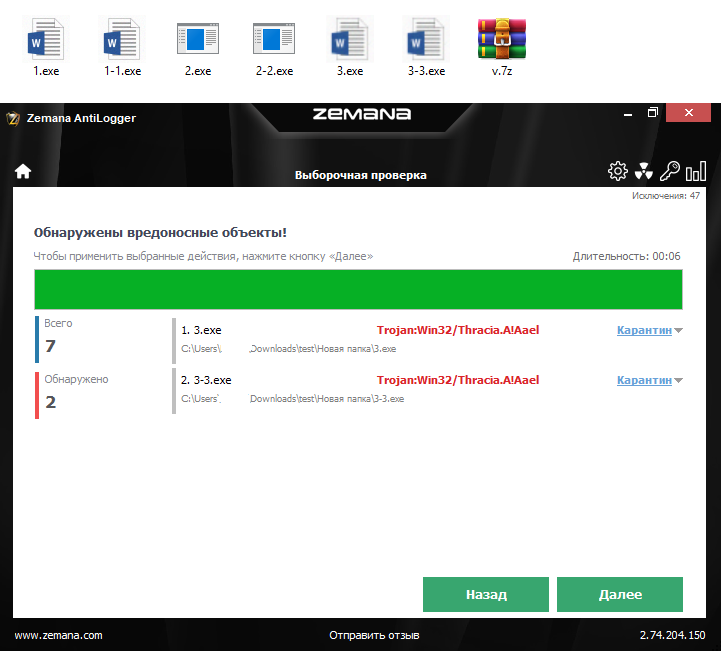Select the 3-3.exe file icon

pos(426,40)
